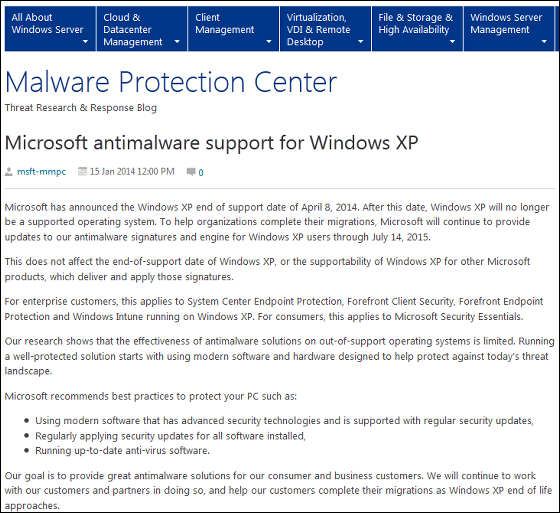Screen dimensions: 560x513
Task: Expand the Client Management dropdown arrow
Action: (269, 42)
